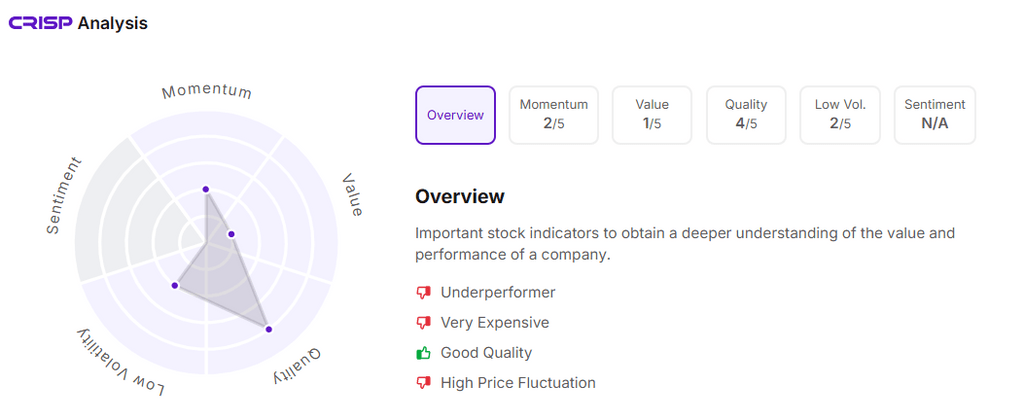1024x417 pixels.
Task: Click thumbs-down icon beside Very Expensive
Action: [x=423, y=323]
